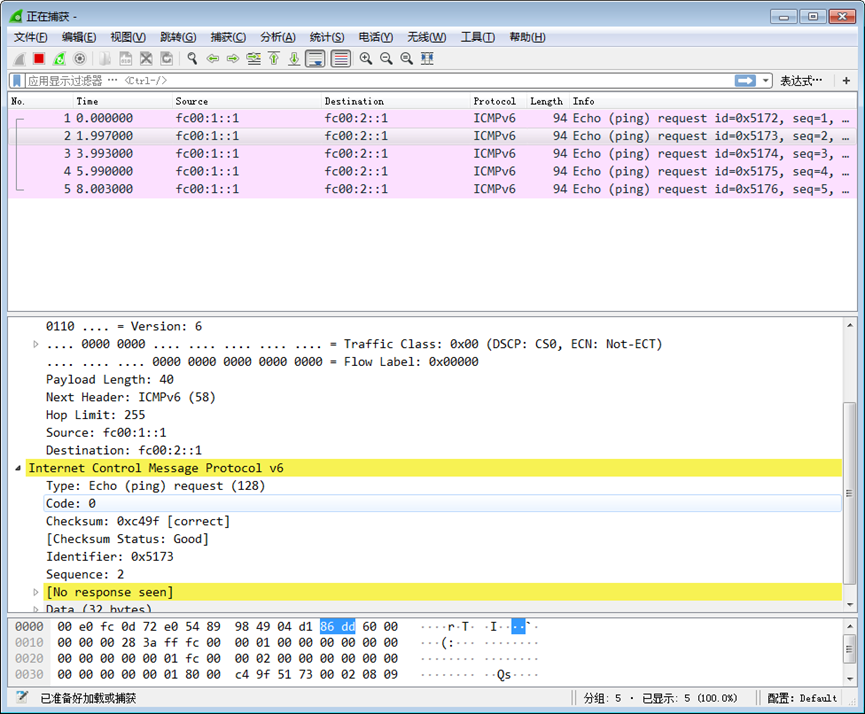Open capture options gear icon
Screen dimensions: 865x714
(x=79, y=58)
